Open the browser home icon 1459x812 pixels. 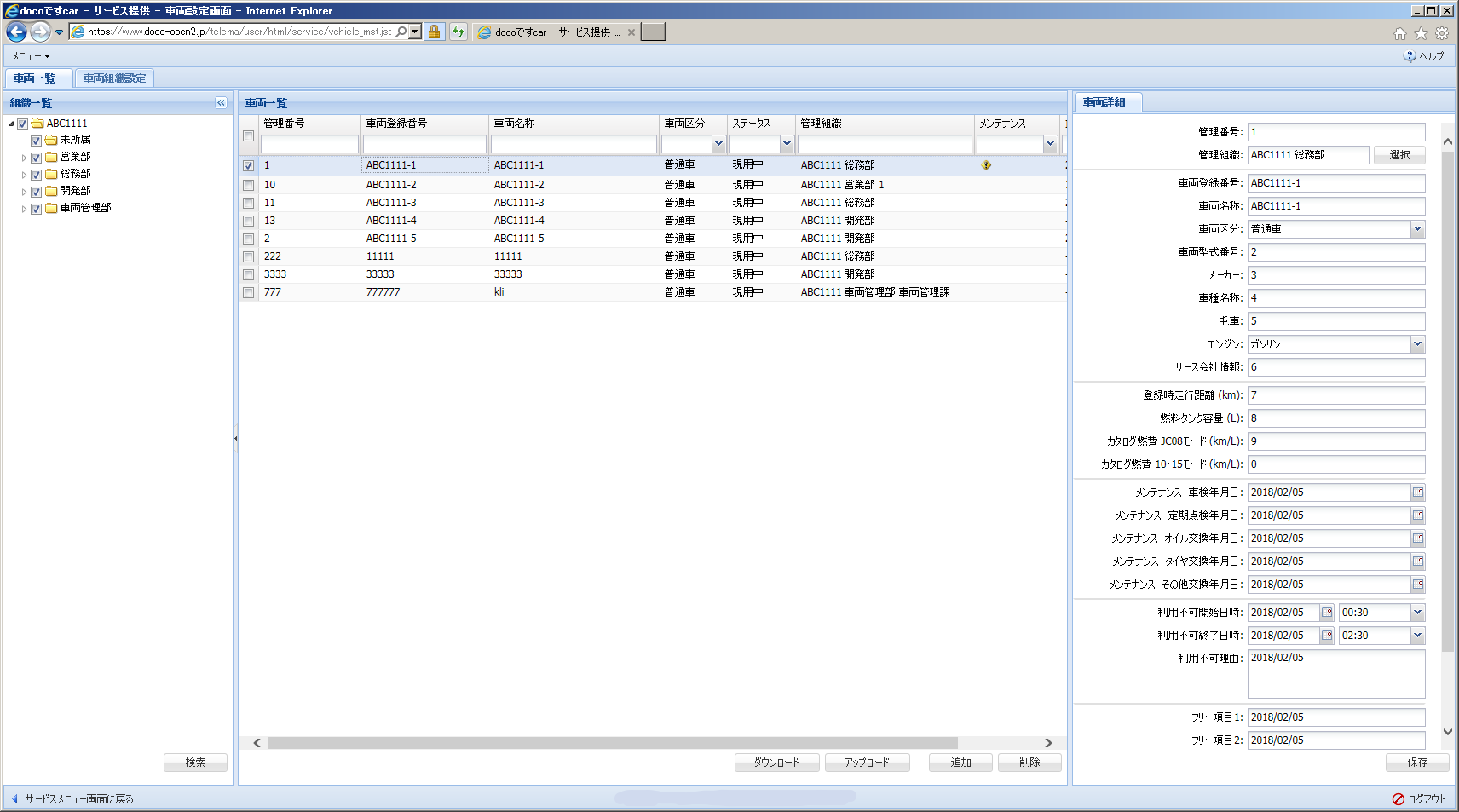tap(1399, 33)
